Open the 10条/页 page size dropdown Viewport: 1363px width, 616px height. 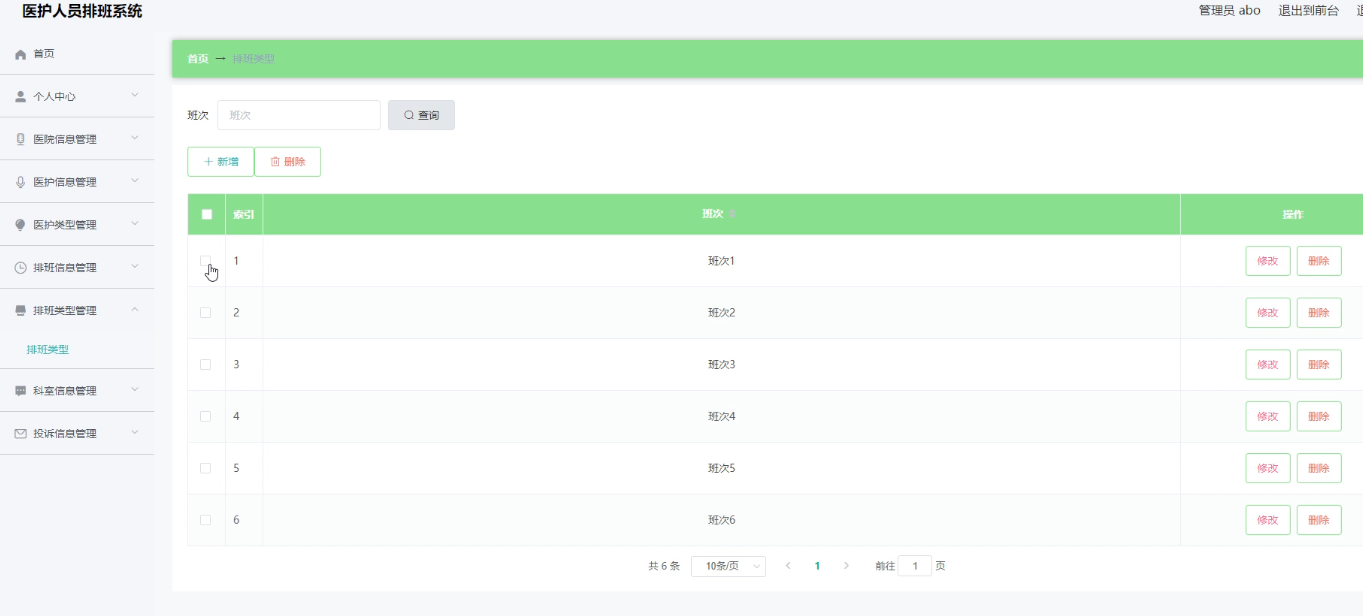tap(728, 566)
